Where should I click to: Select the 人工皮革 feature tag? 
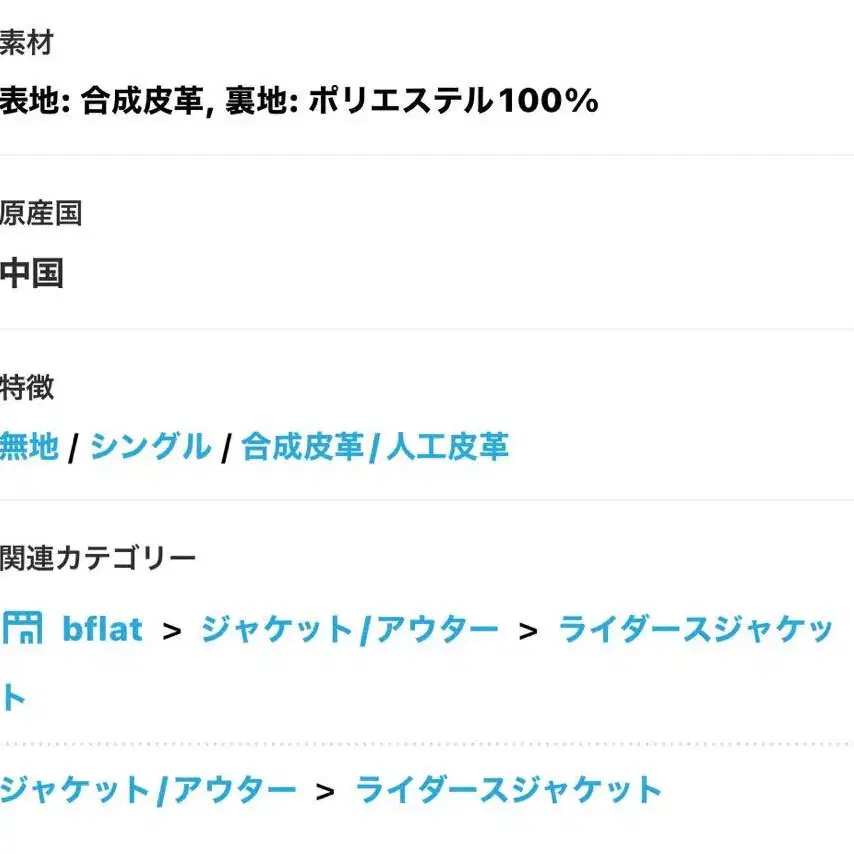447,446
